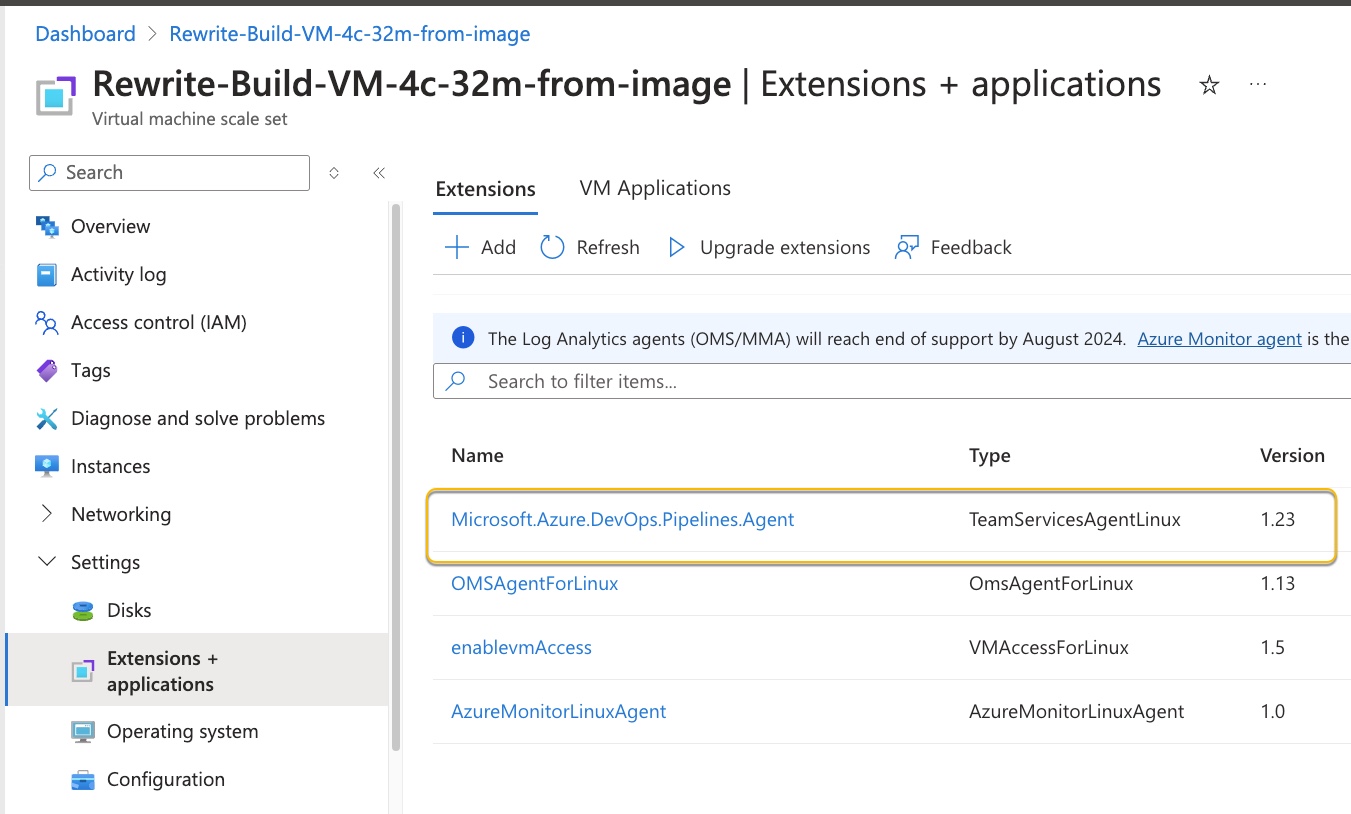Open the more options ellipsis in header
The width and height of the screenshot is (1351, 814).
click(x=1258, y=85)
